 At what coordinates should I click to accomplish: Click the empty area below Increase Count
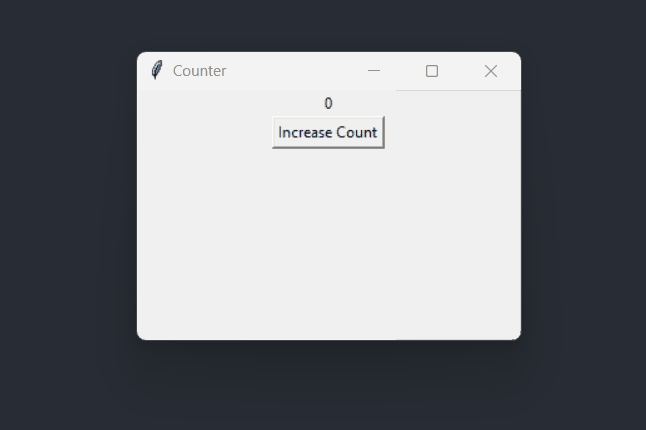click(328, 243)
